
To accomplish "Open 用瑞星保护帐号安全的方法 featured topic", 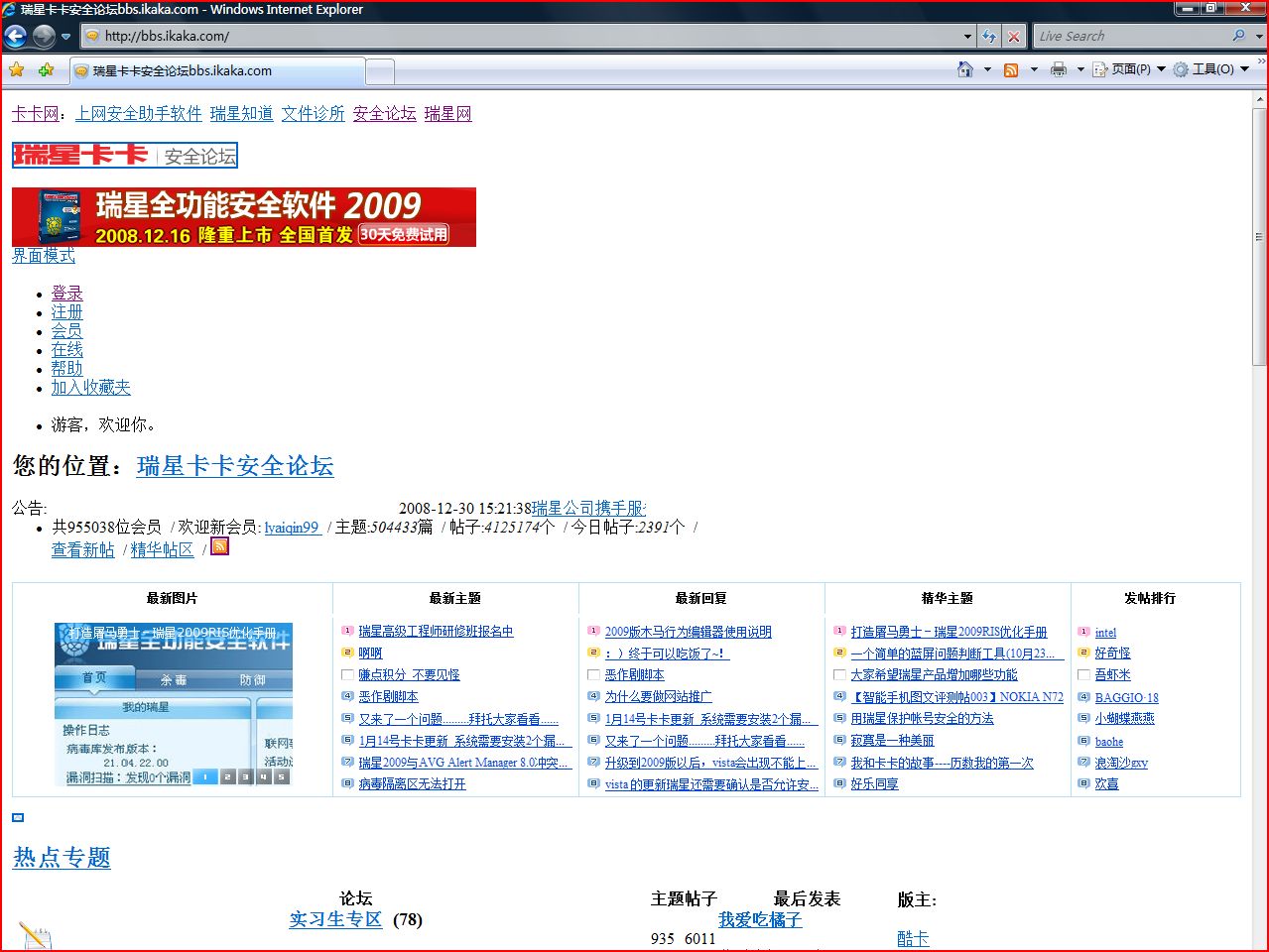I will (922, 719).
